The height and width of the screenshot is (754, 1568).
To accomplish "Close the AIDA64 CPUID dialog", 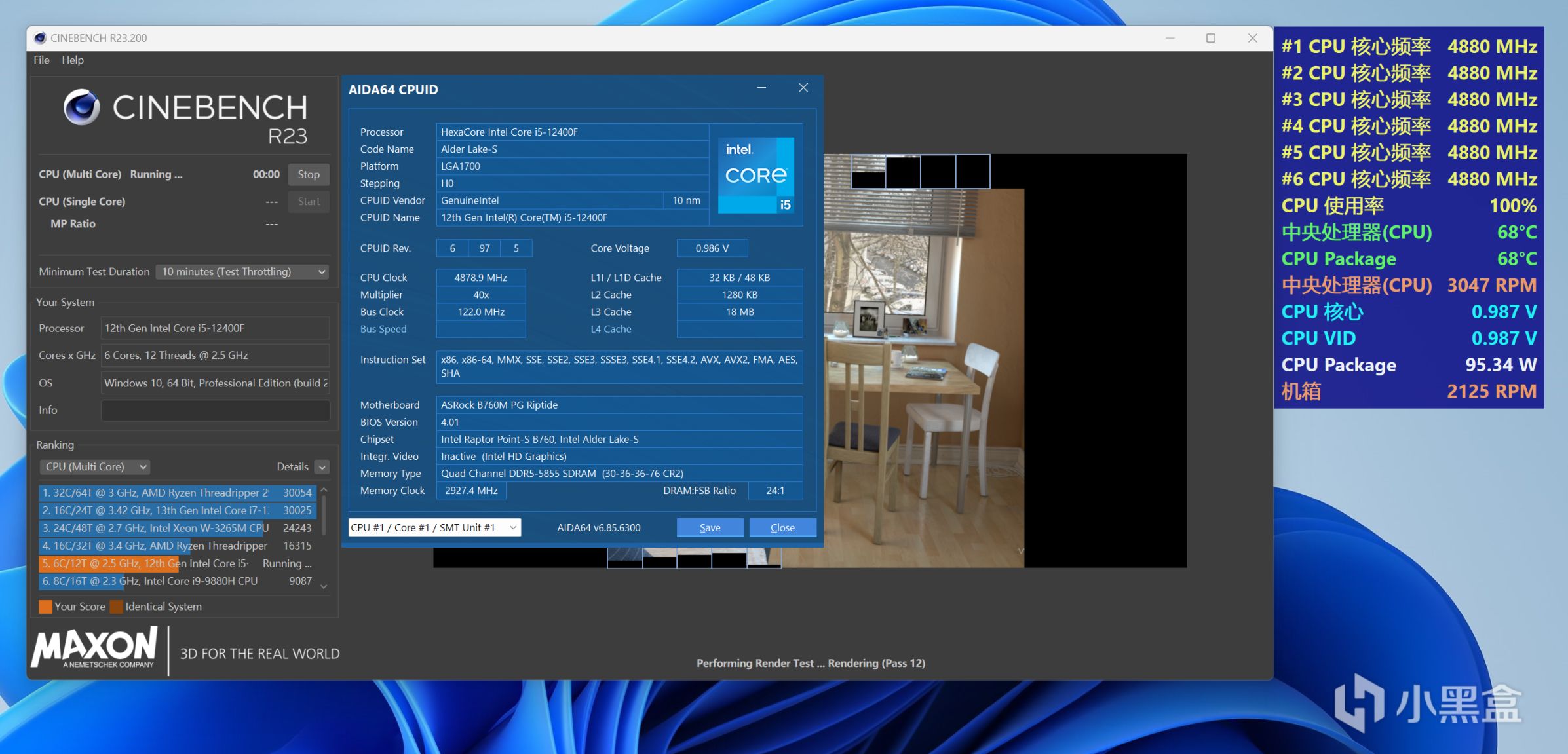I will (803, 88).
